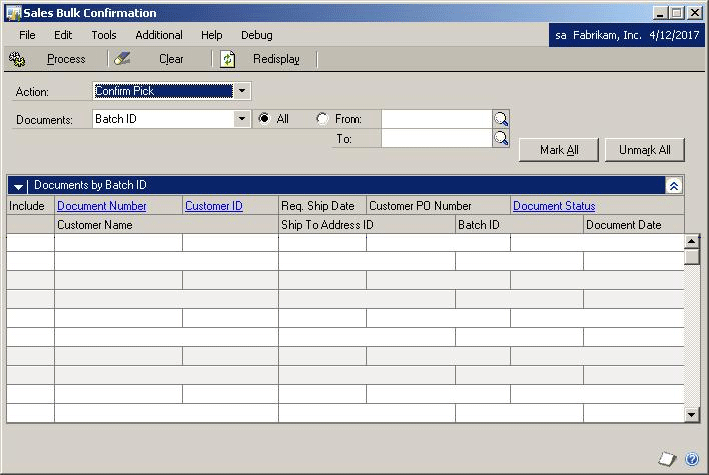Click the scrollbar down arrow

(x=691, y=414)
